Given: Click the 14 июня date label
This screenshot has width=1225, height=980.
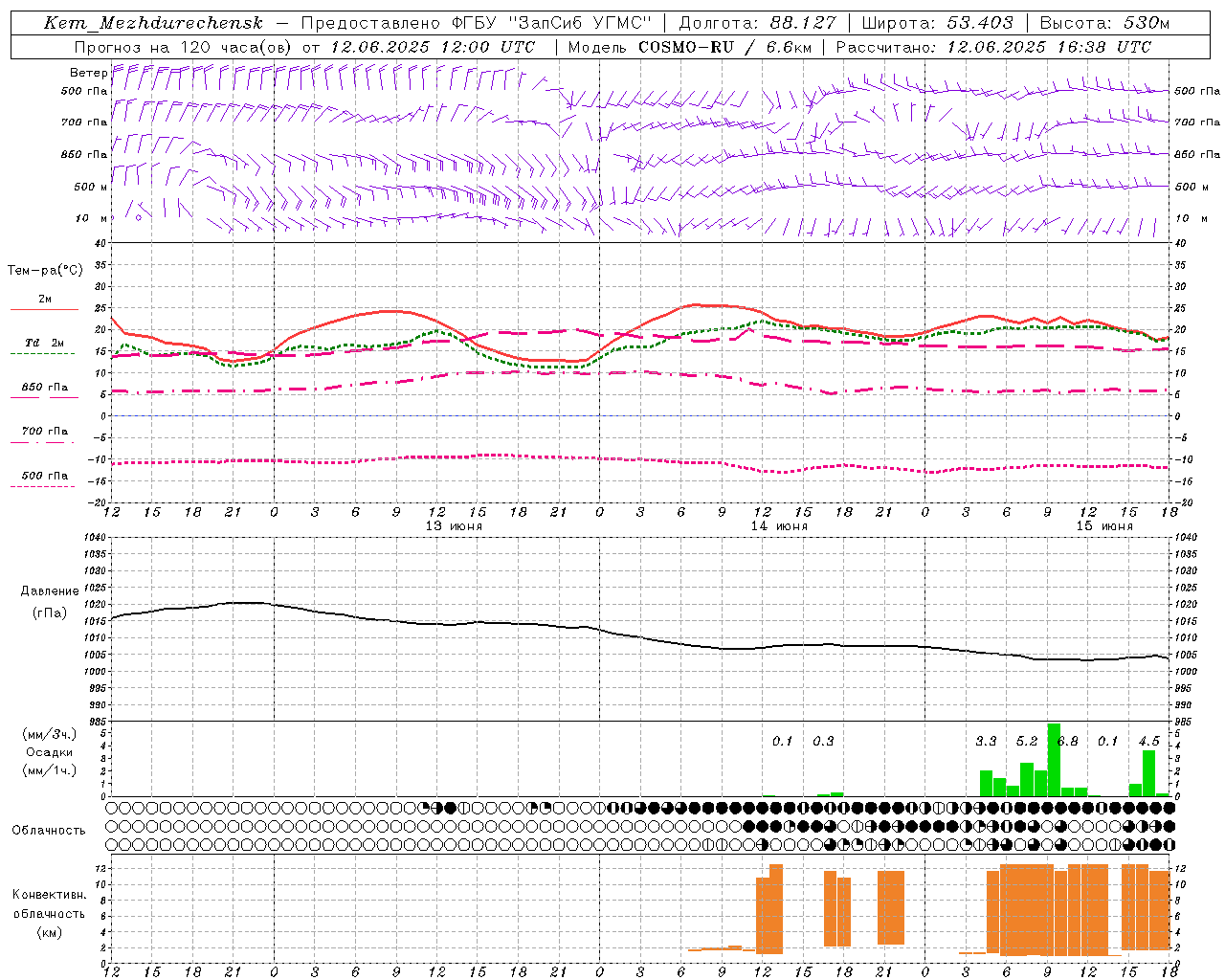Looking at the screenshot, I should (779, 526).
